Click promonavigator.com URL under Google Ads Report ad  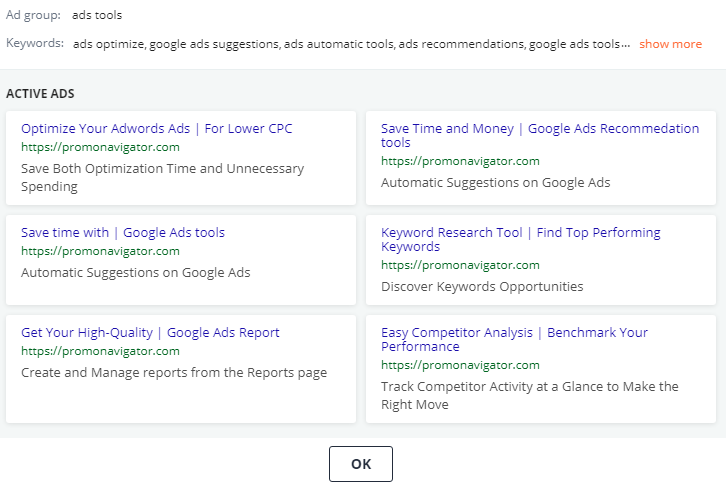point(100,351)
